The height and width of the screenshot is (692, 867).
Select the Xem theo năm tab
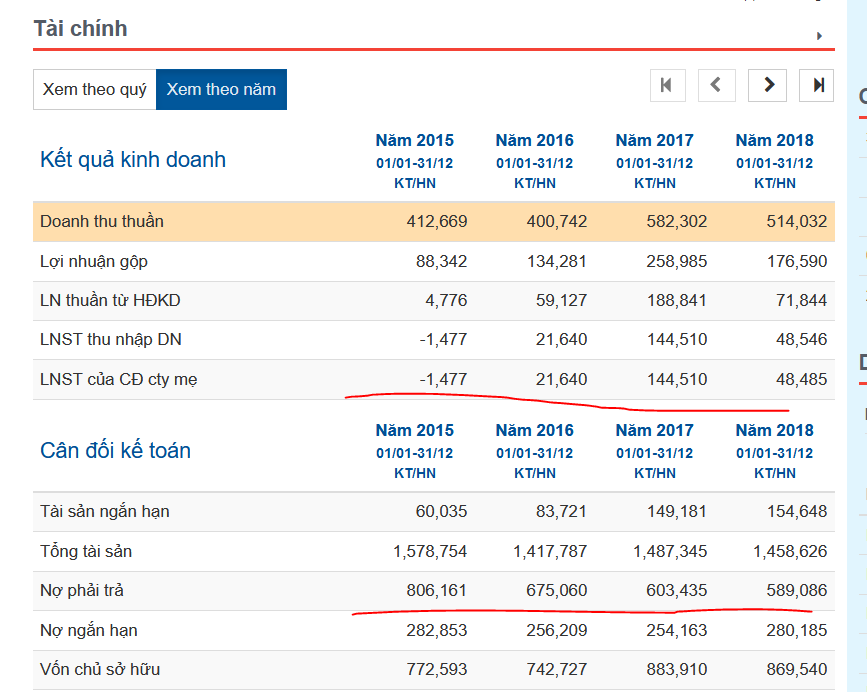point(221,90)
